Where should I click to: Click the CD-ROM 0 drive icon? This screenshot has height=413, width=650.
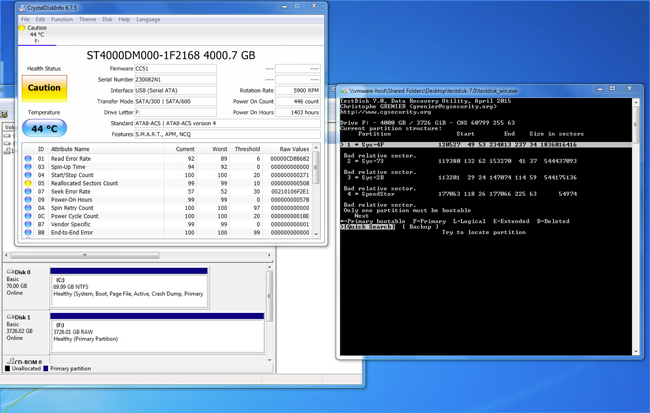[10, 362]
